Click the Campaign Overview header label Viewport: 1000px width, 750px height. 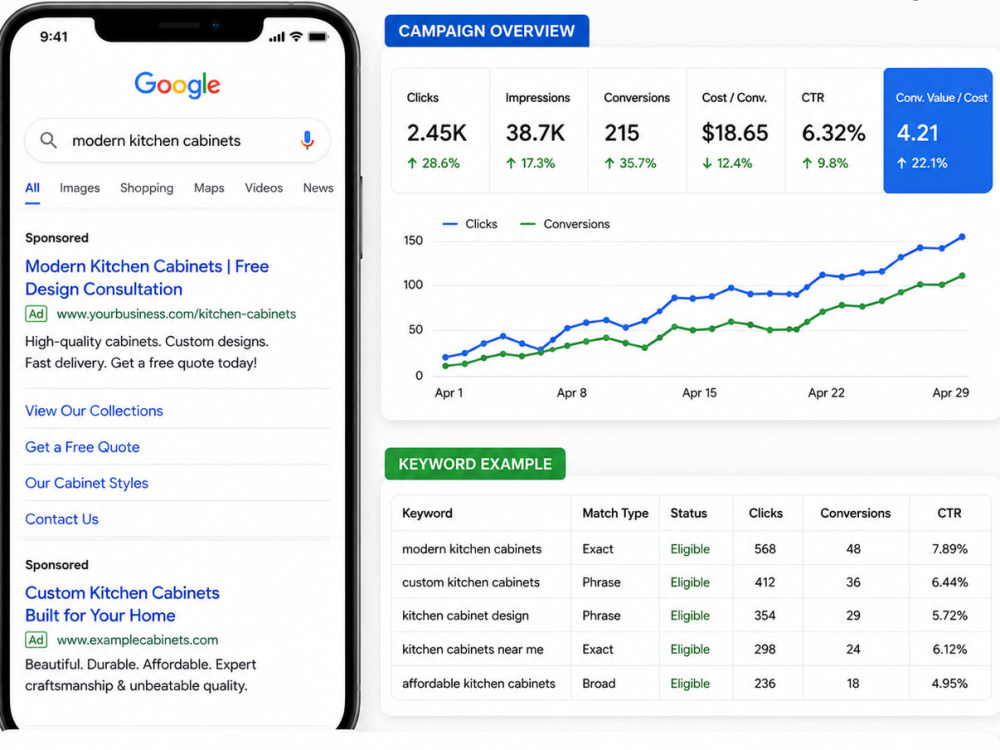point(487,31)
